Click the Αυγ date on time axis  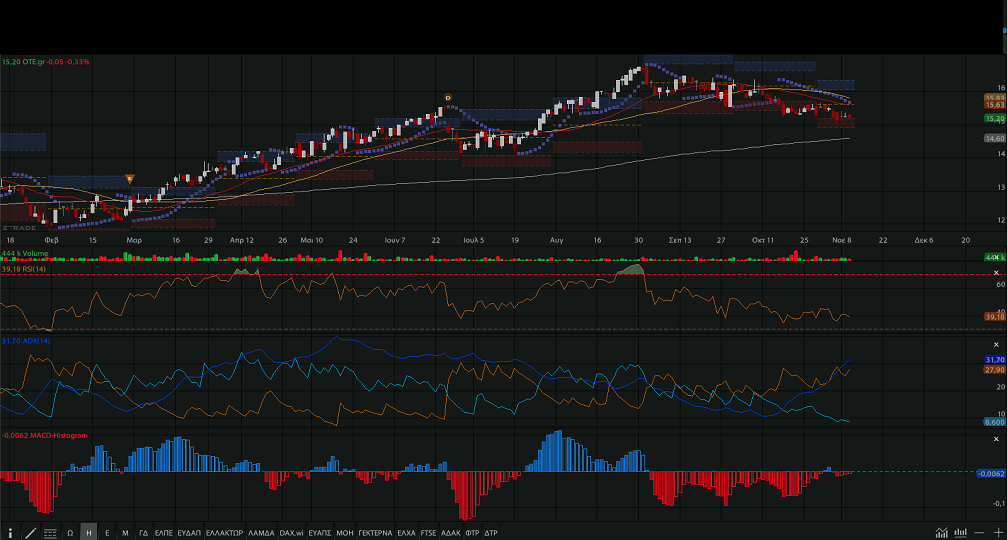556,240
